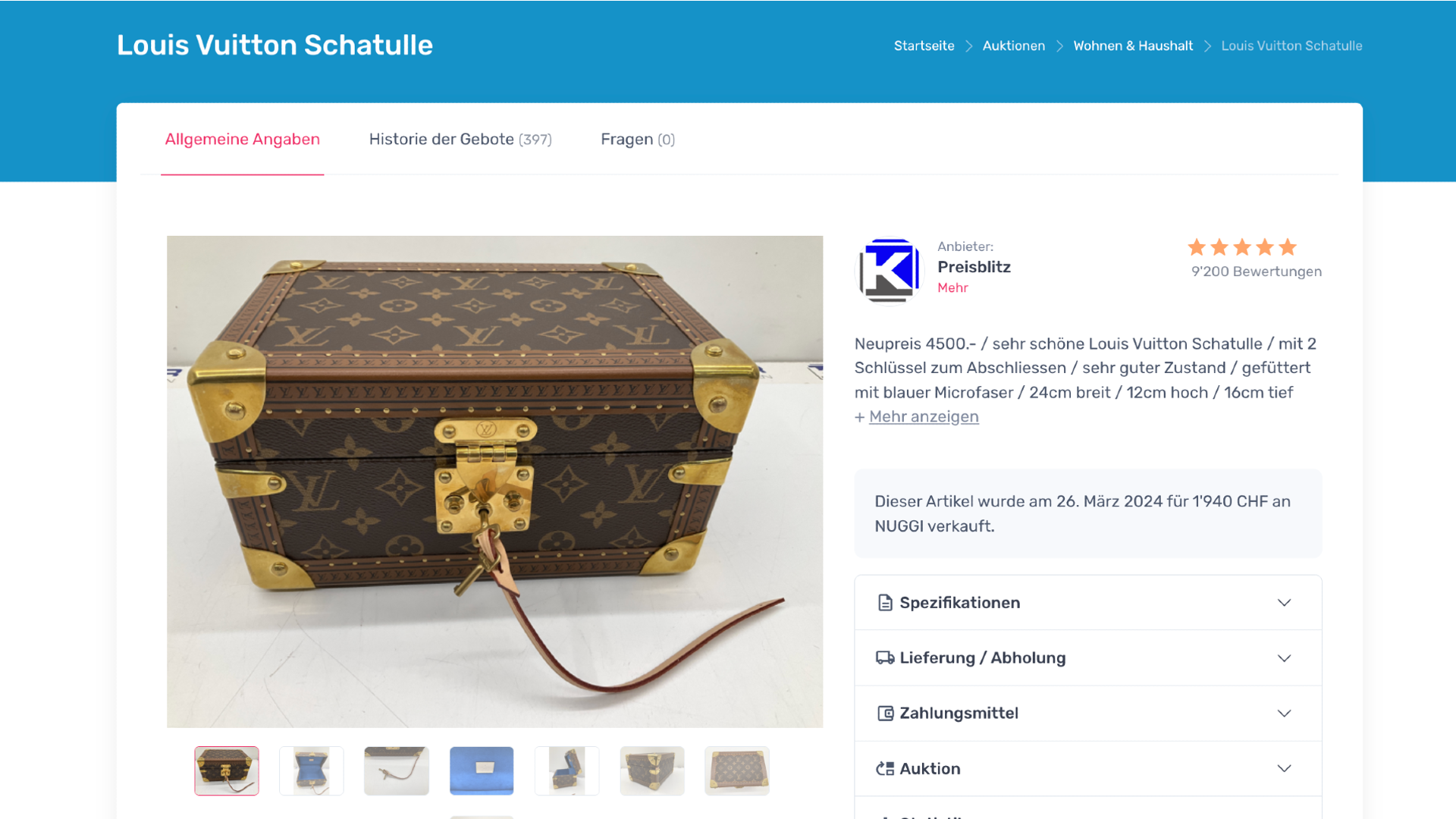Viewport: 1456px width, 819px height.
Task: Click the Mehr anzeigen link
Action: tap(924, 417)
